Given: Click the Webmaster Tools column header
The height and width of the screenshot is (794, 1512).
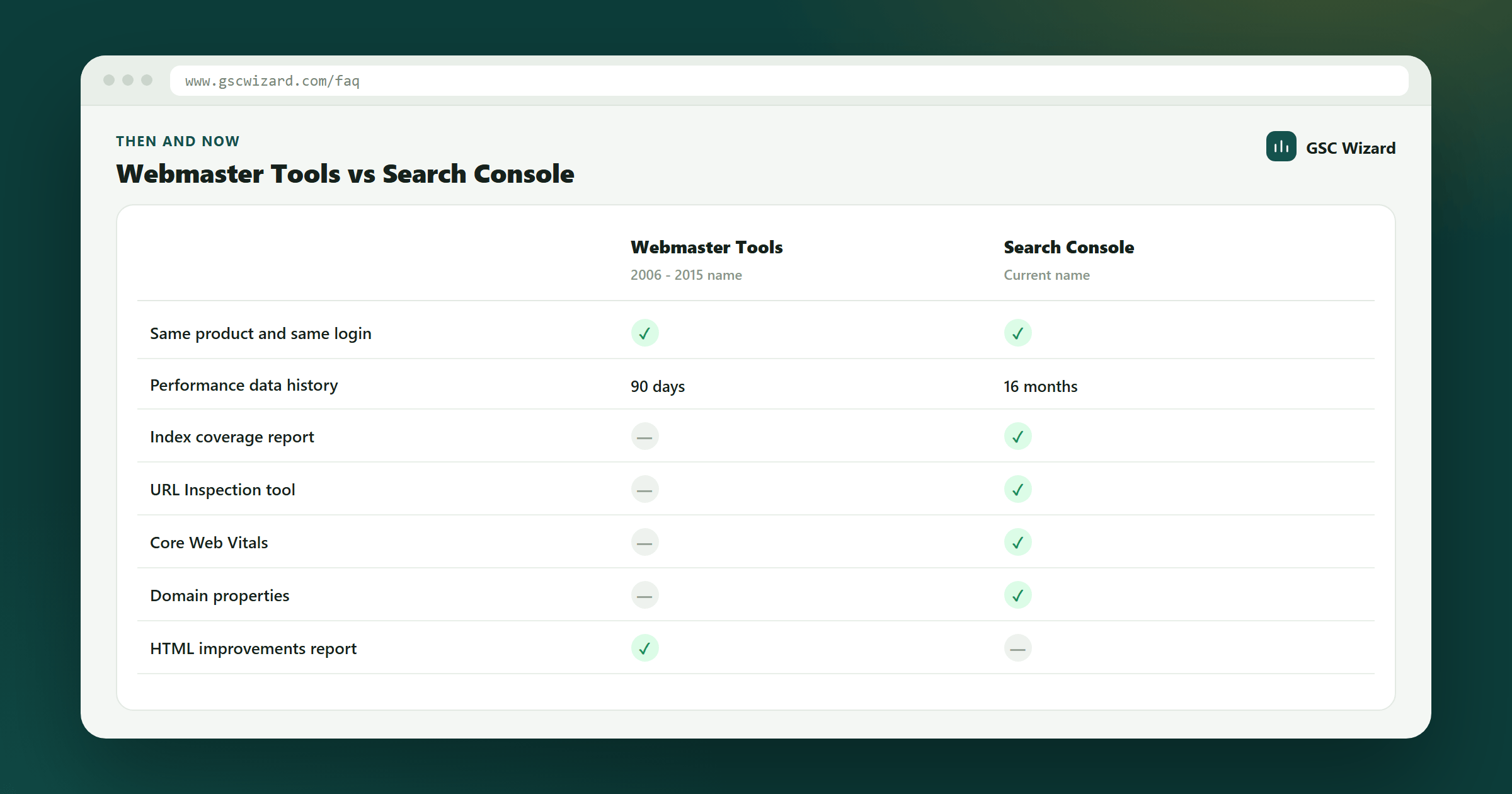Looking at the screenshot, I should click(706, 247).
